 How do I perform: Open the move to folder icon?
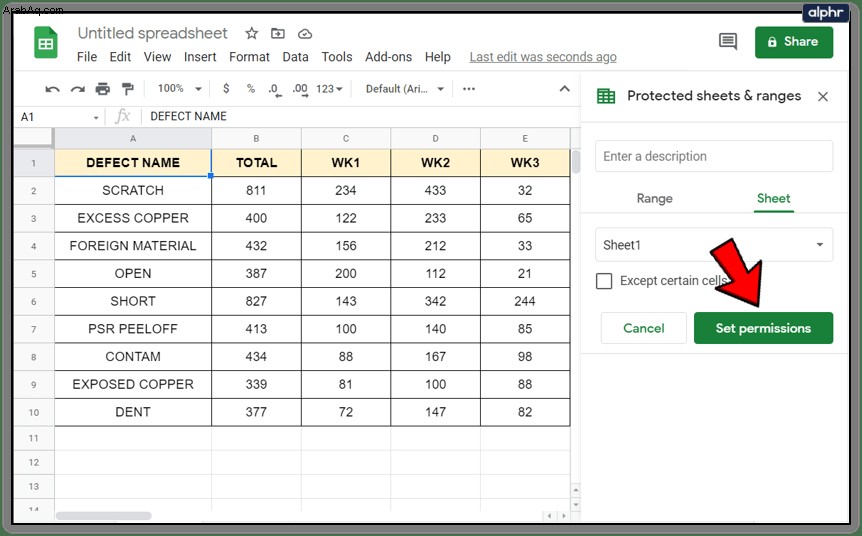point(278,34)
